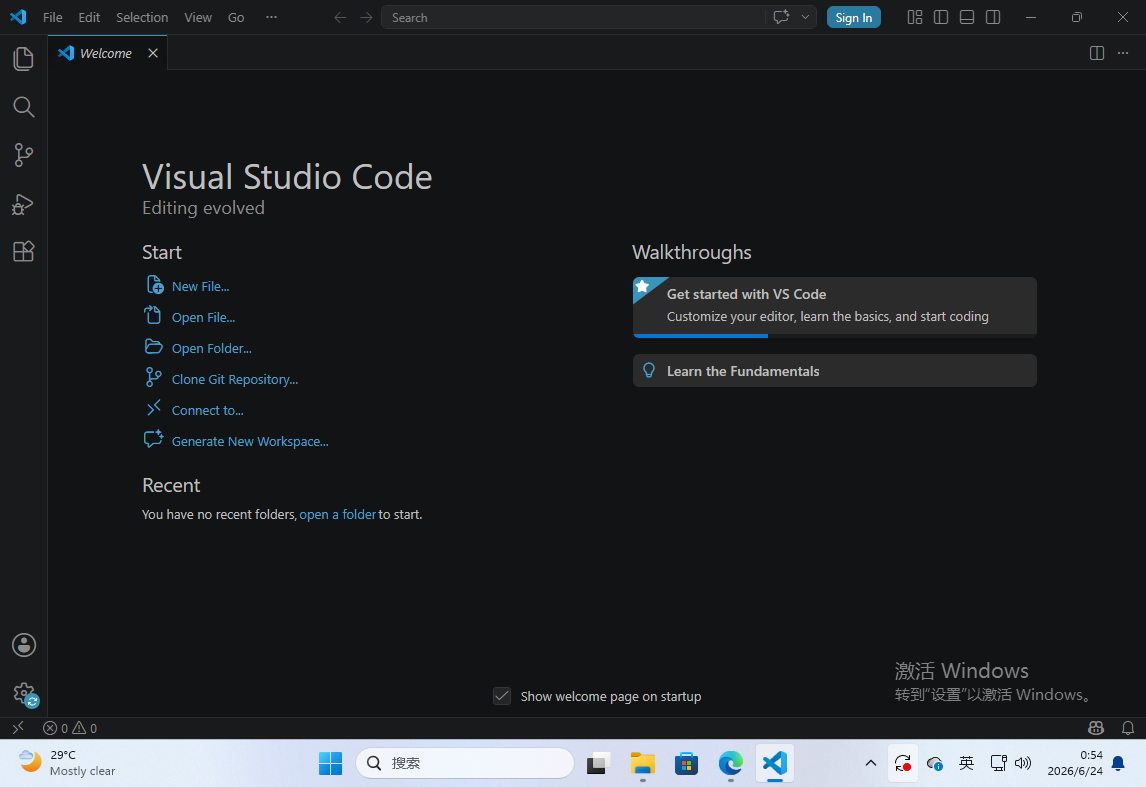Expand the hidden system tray icons
Screen dimensions: 1146x787
tap(870, 763)
